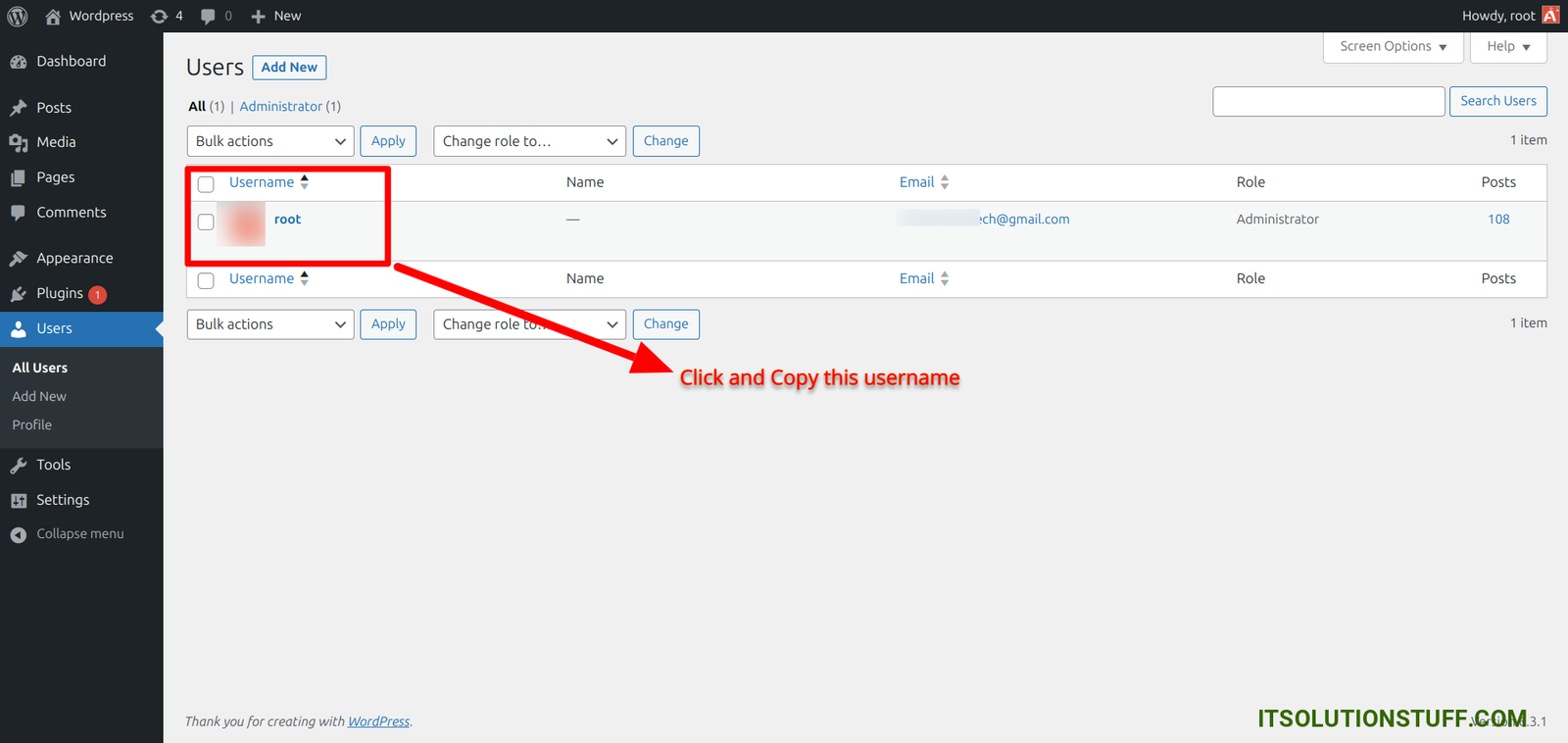1568x743 pixels.
Task: Tick the select-all checkbox in table header
Action: coord(206,184)
